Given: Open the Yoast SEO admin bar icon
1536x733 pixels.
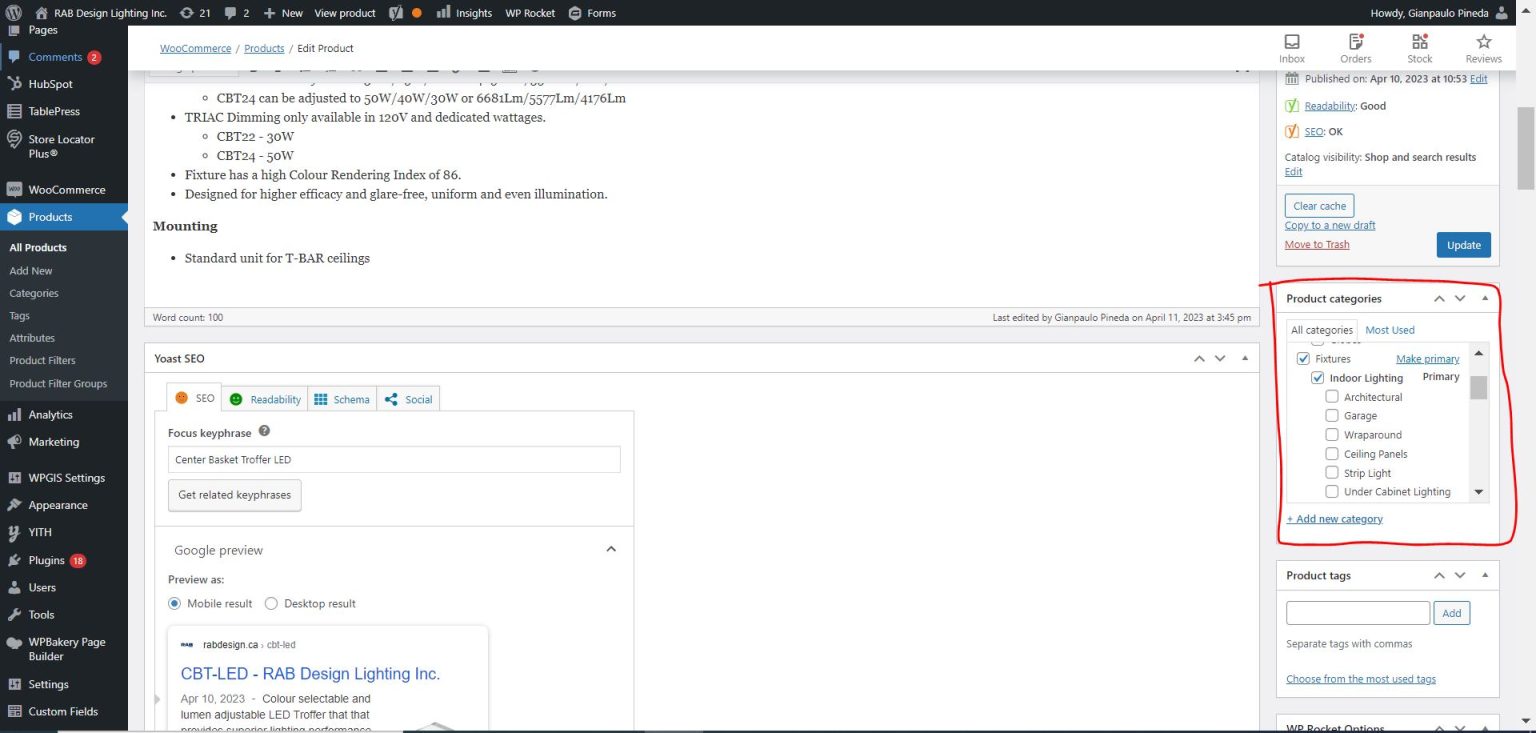Looking at the screenshot, I should click(396, 13).
